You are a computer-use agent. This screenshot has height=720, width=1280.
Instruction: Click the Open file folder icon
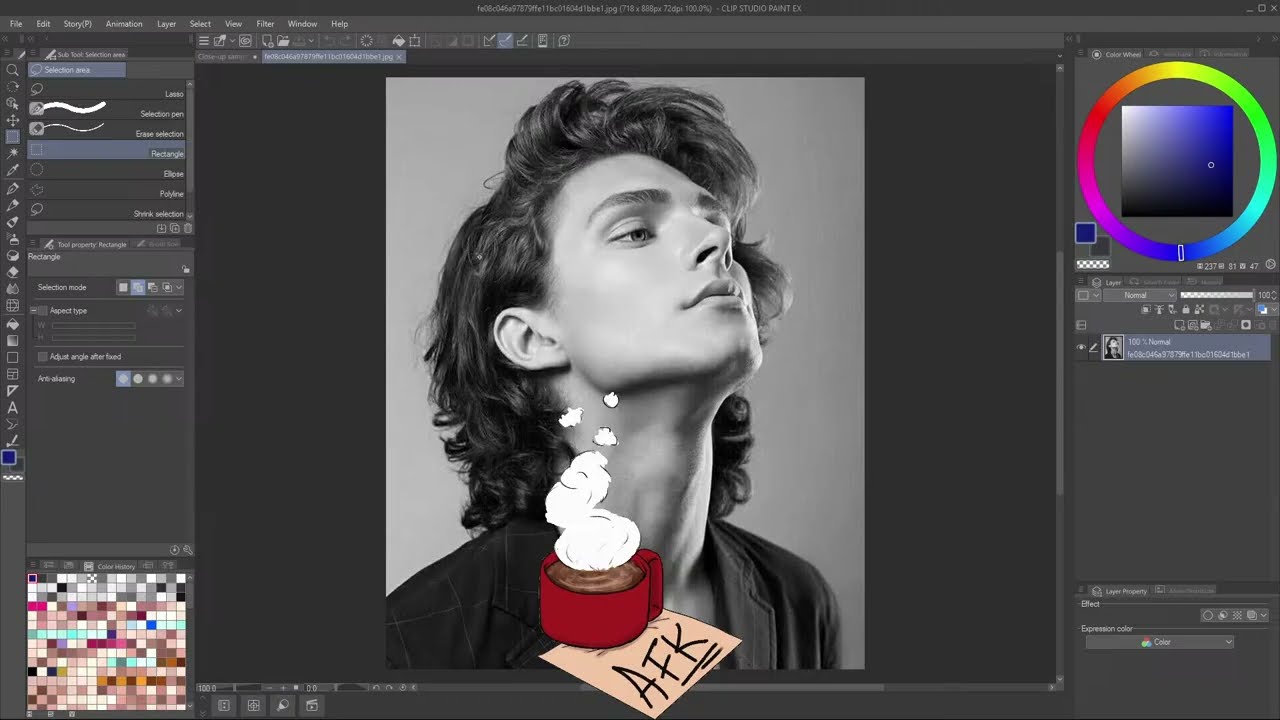pos(283,41)
